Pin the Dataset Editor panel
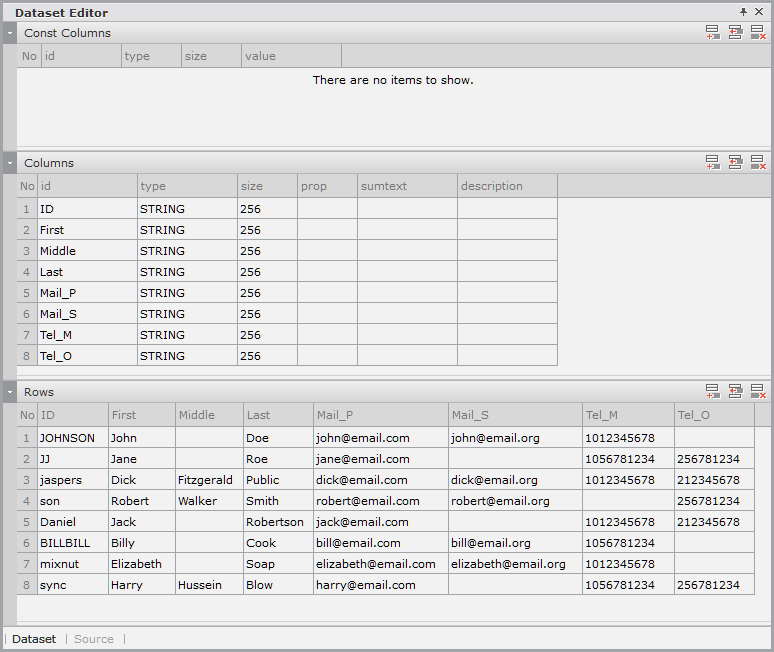 [x=743, y=12]
